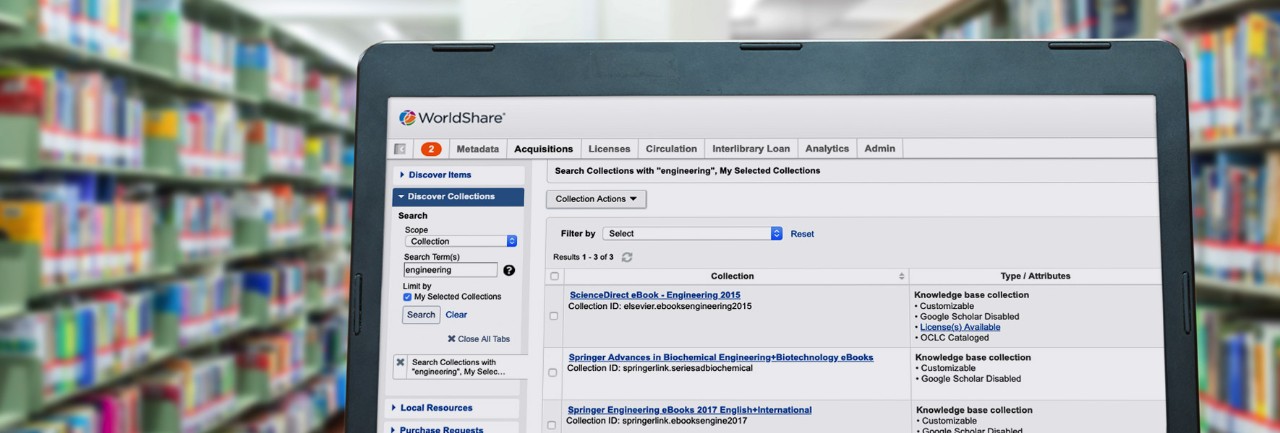Tick the select-all checkbox in table header
Image resolution: width=1280 pixels, height=433 pixels.
554,276
